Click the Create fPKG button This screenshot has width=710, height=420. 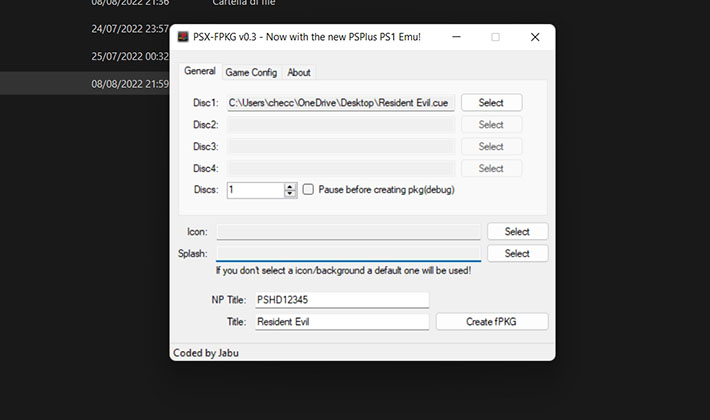[492, 322]
